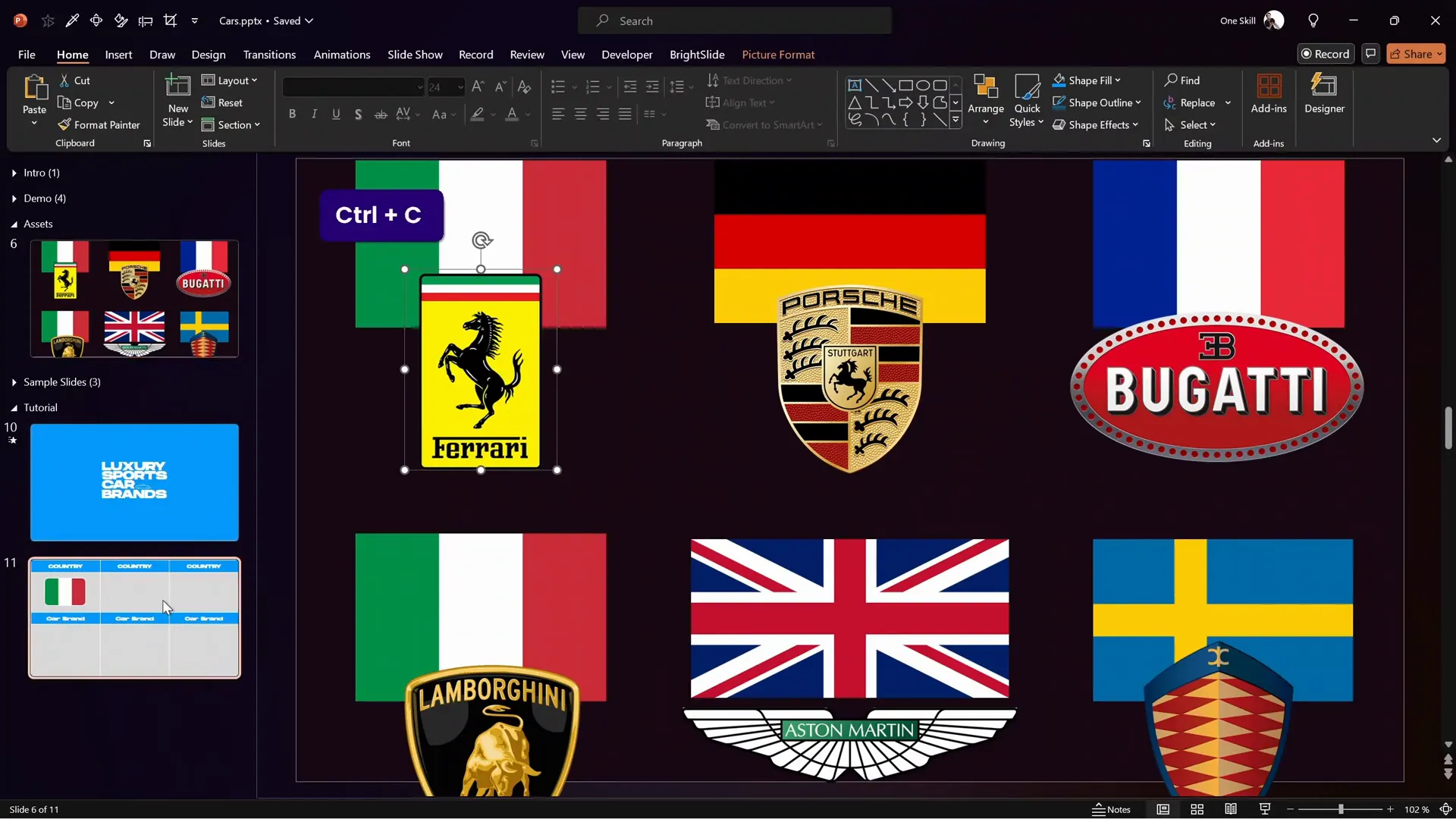Click the Cut scissors icon
This screenshot has height=819, width=1456.
[x=64, y=80]
